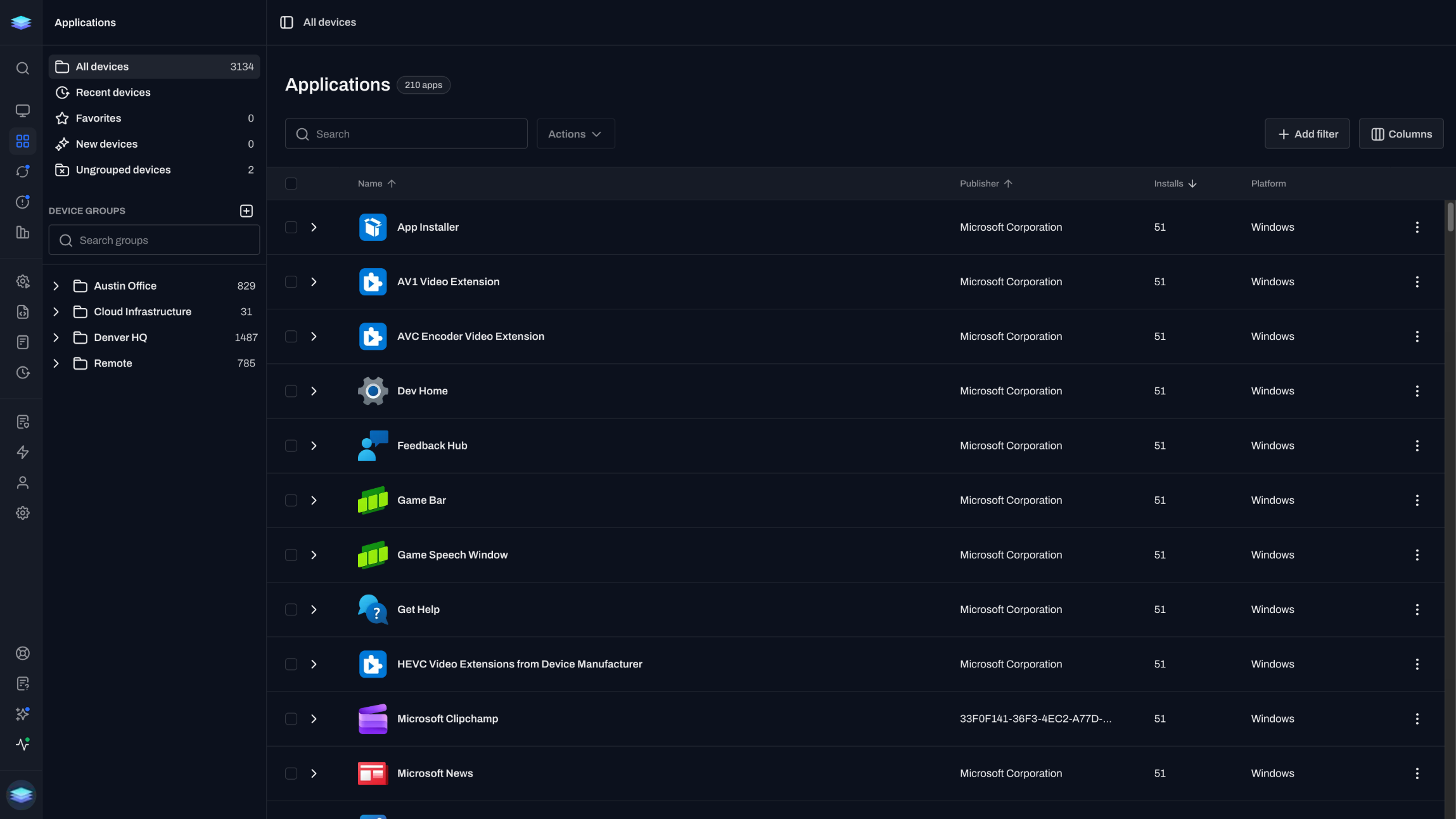This screenshot has height=819, width=1456.
Task: Open the Columns button
Action: pos(1401,134)
